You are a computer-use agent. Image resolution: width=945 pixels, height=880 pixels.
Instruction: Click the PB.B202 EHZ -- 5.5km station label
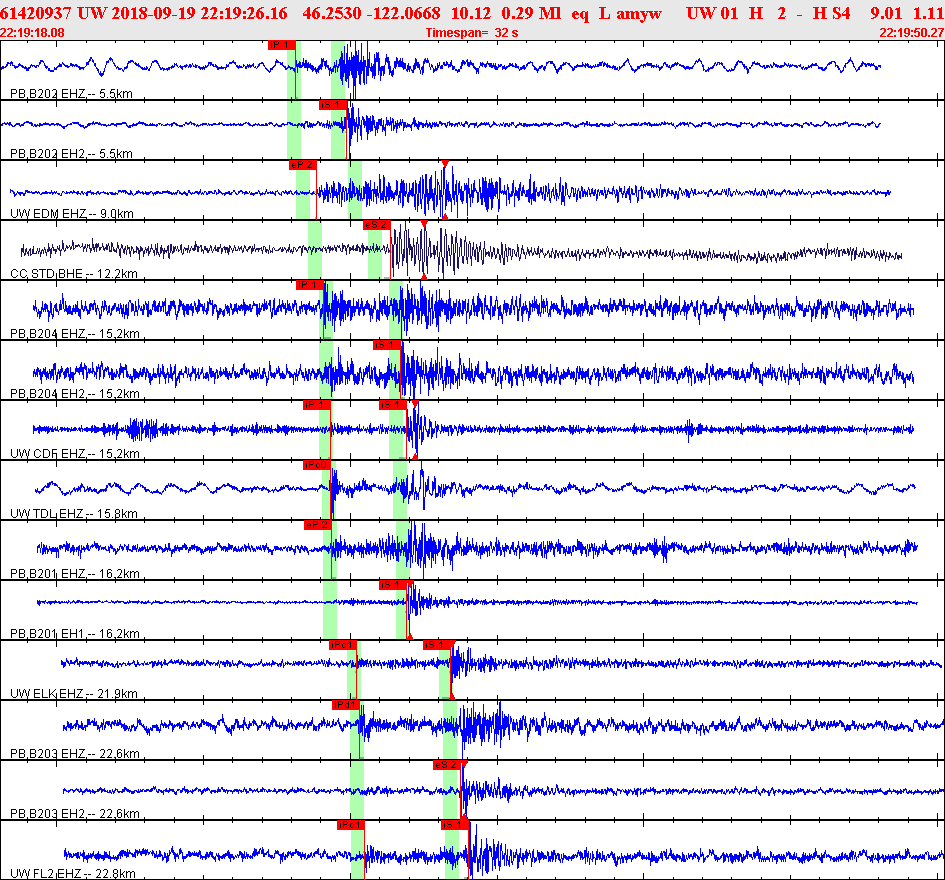coord(71,93)
